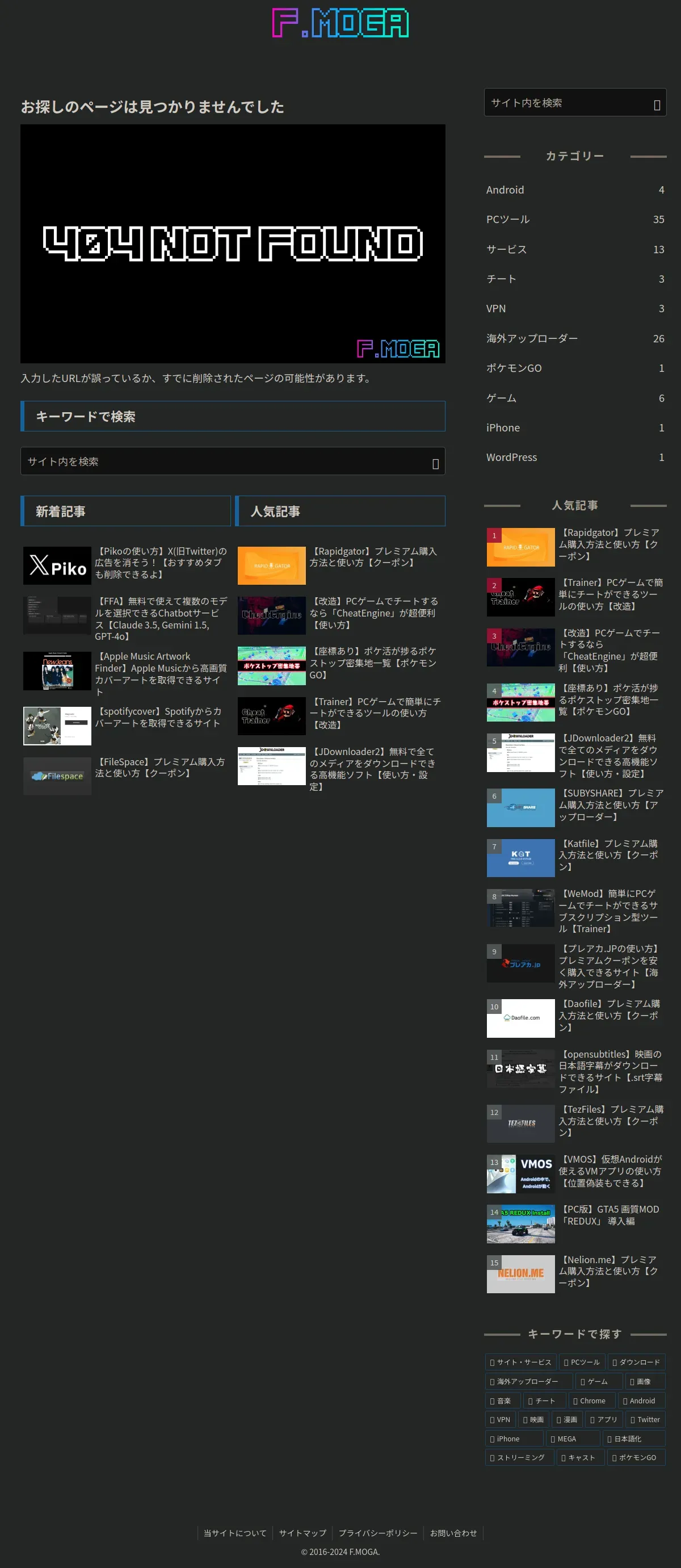Open the ゲーム category
The height and width of the screenshot is (1568, 681).
click(x=575, y=398)
